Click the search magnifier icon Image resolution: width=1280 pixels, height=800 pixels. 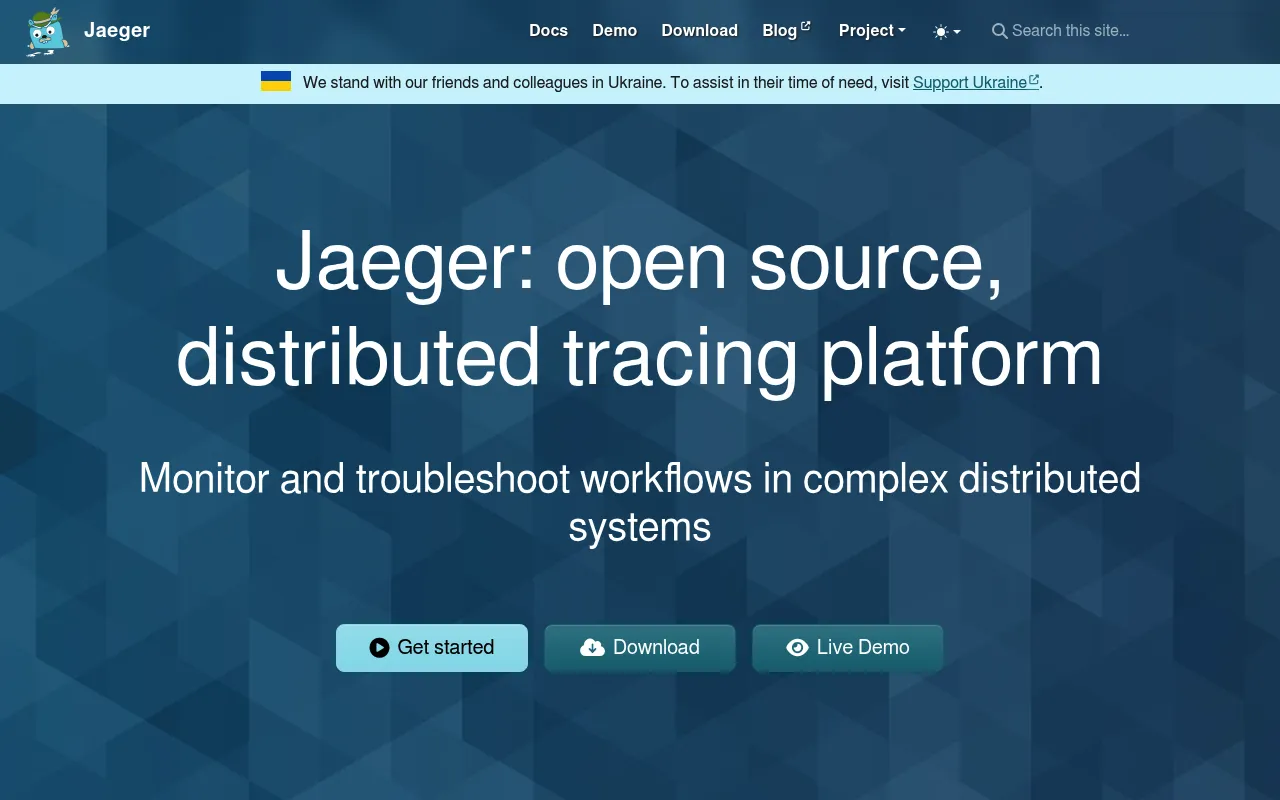[999, 31]
